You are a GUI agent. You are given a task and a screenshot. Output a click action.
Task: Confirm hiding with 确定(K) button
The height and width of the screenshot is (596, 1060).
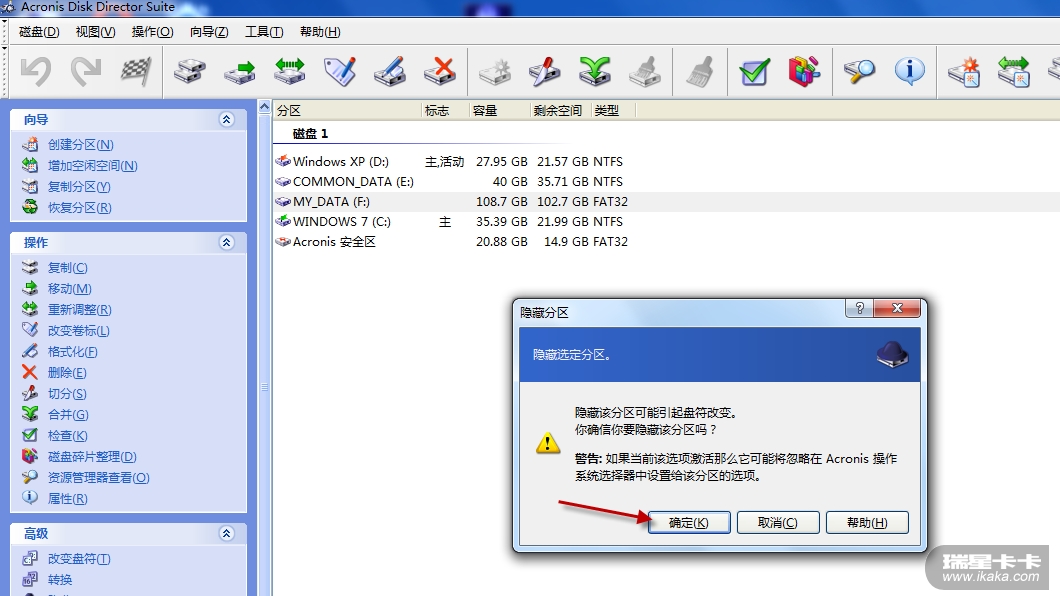click(x=689, y=522)
